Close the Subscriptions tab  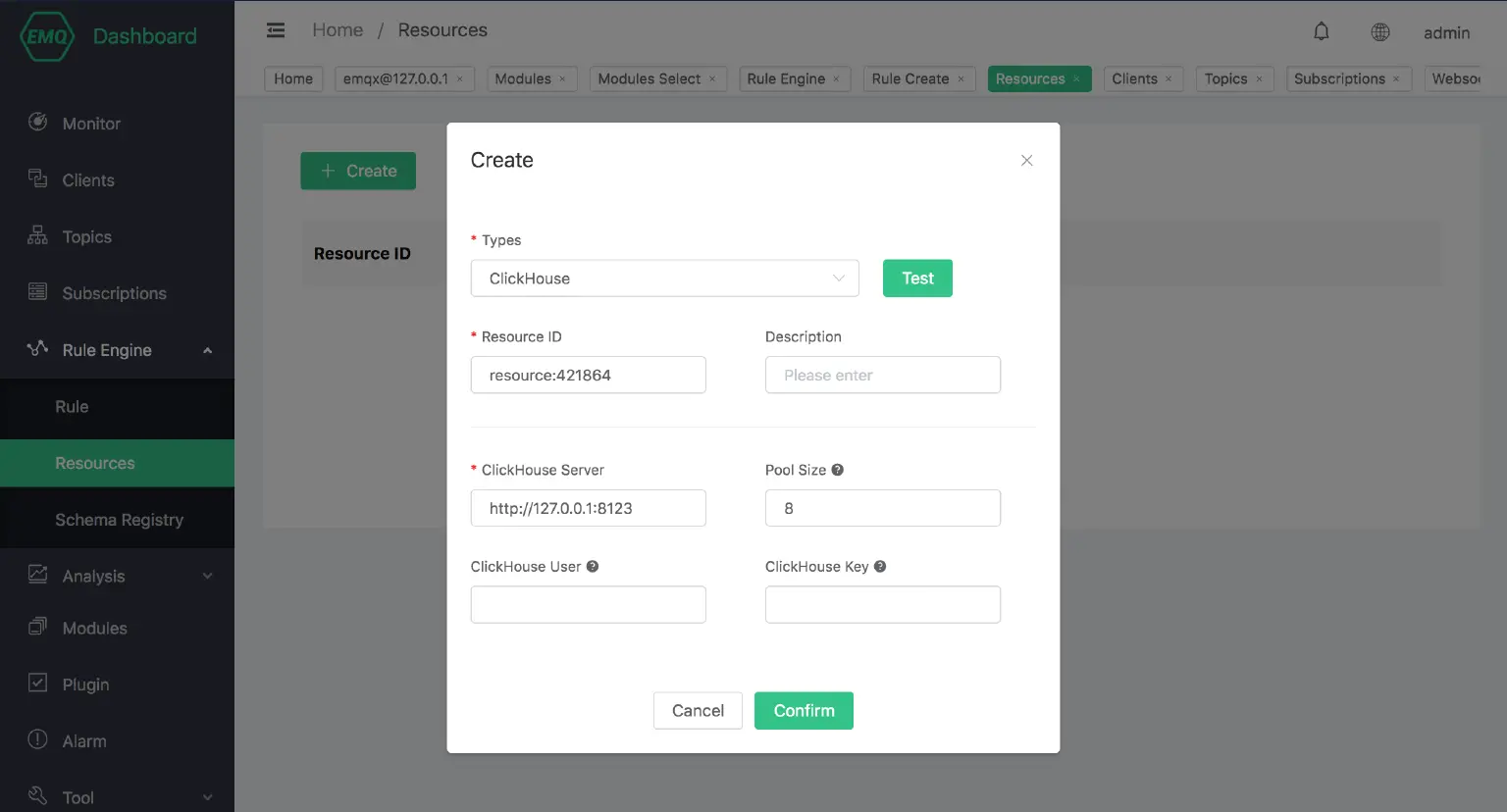tap(1396, 79)
